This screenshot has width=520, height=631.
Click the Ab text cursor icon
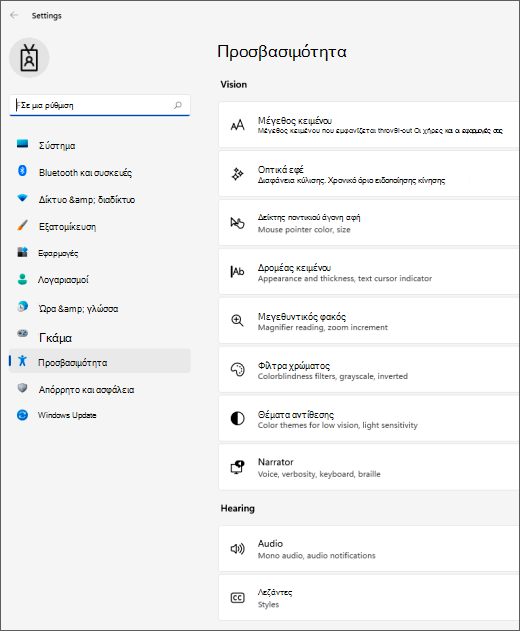pos(237,272)
